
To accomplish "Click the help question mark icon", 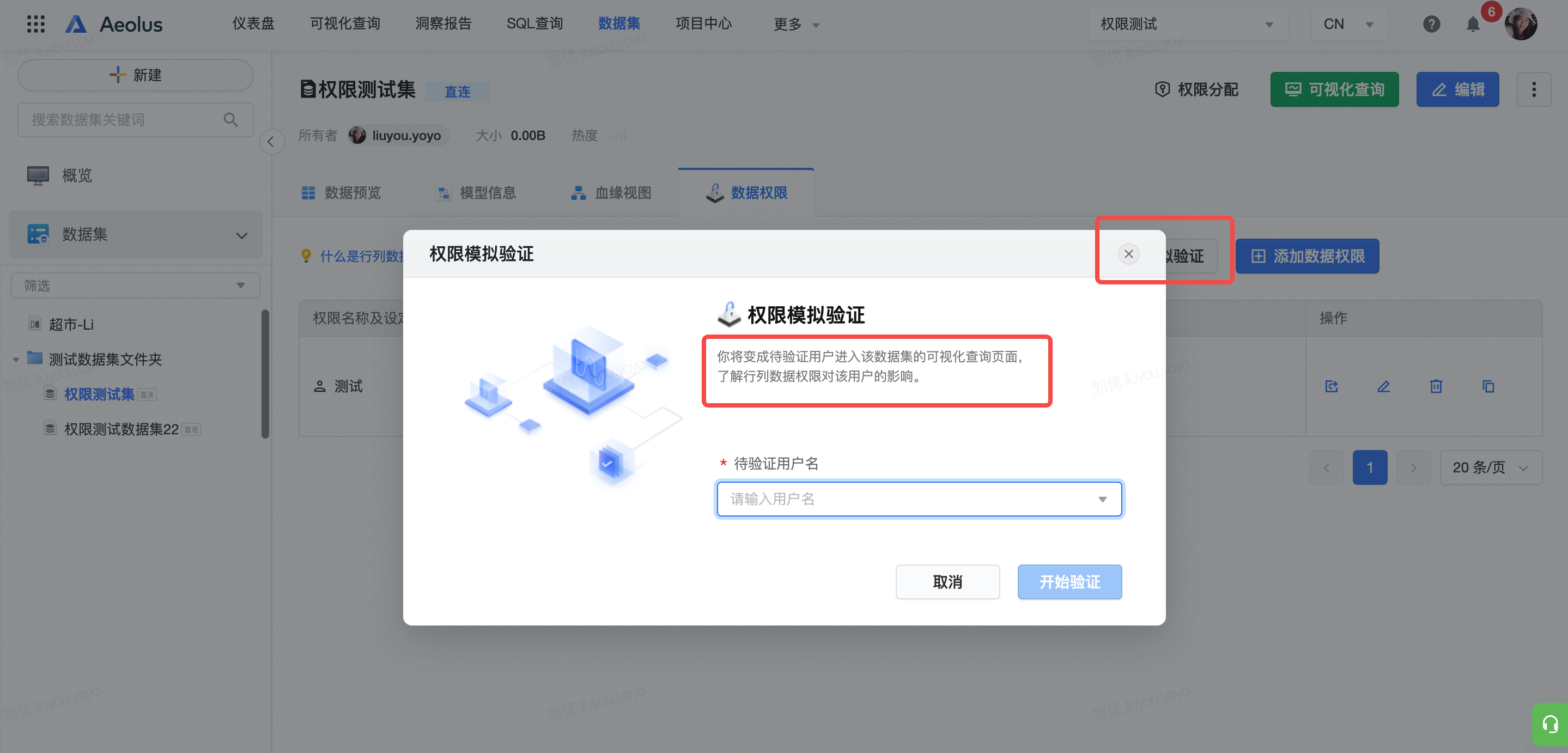I will pyautogui.click(x=1431, y=25).
